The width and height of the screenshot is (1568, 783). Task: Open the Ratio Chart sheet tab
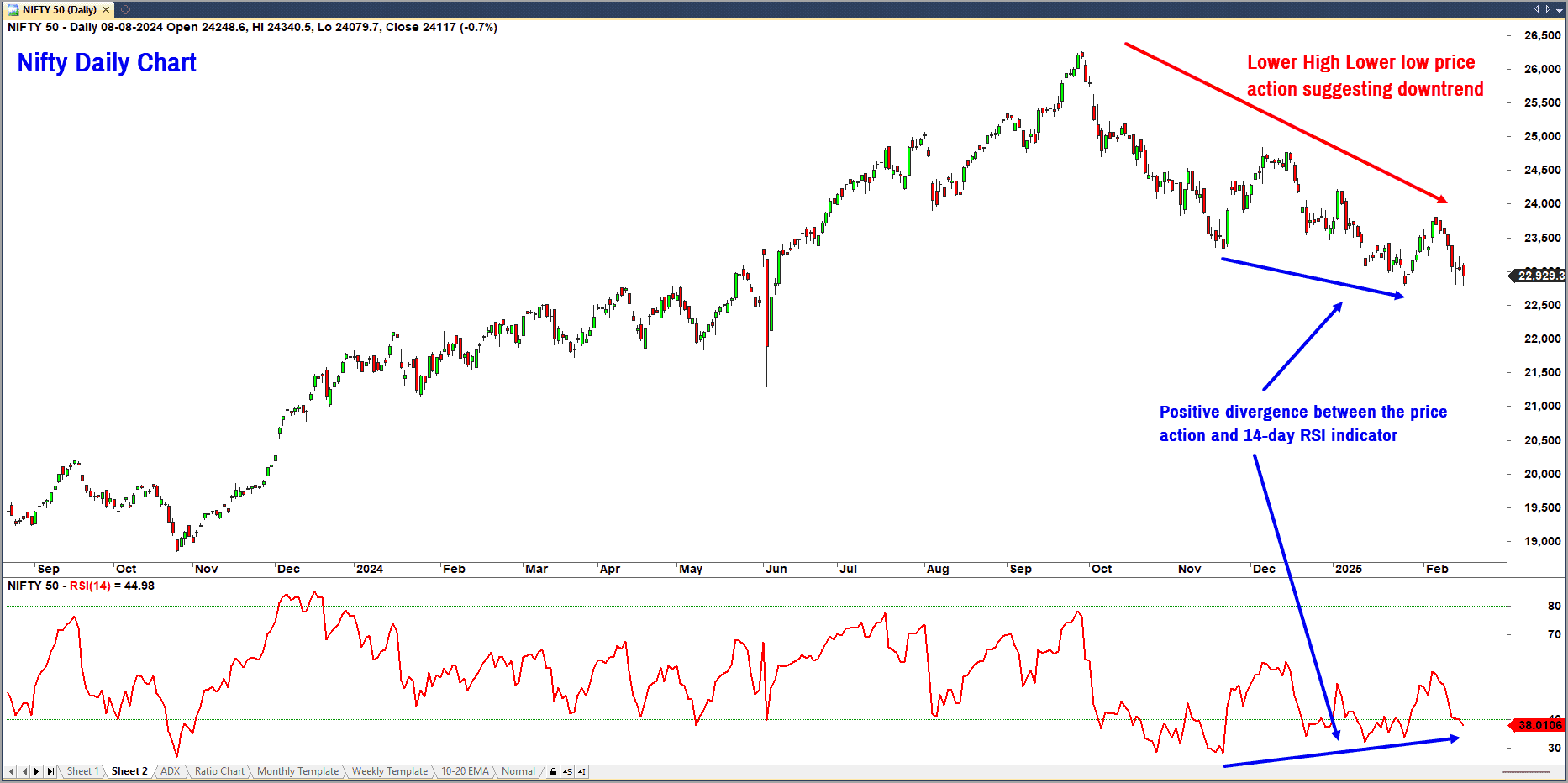click(219, 771)
